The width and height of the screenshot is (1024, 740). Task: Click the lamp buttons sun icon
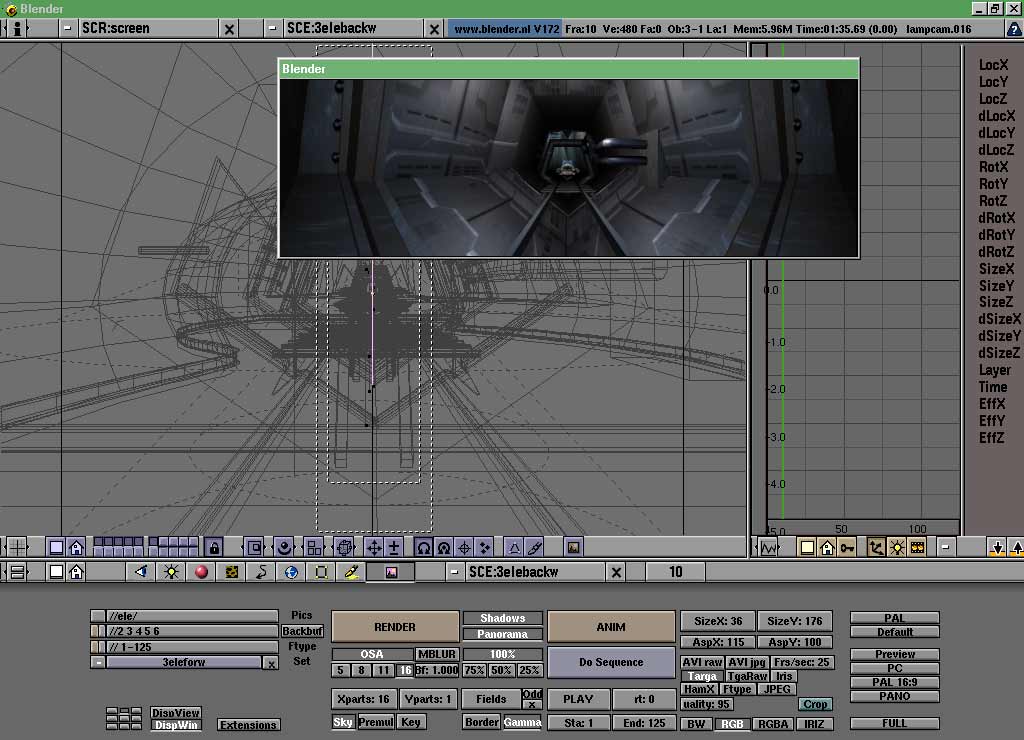click(x=171, y=572)
